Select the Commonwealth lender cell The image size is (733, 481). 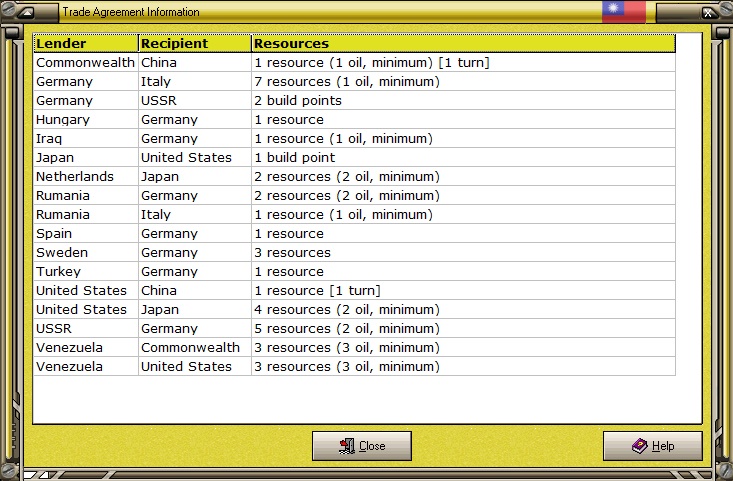click(x=86, y=63)
